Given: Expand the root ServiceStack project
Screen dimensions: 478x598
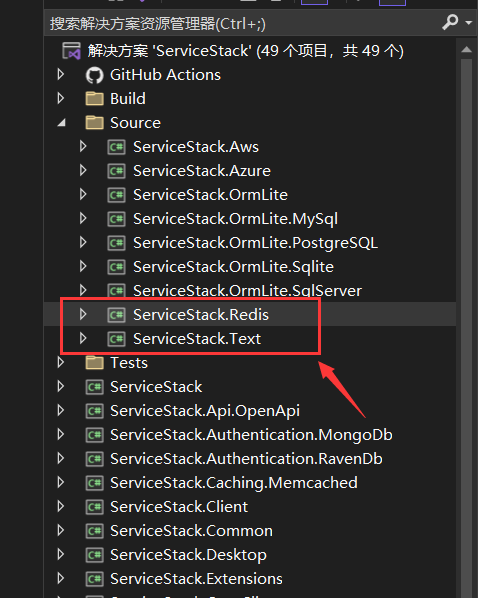Looking at the screenshot, I should [x=61, y=387].
